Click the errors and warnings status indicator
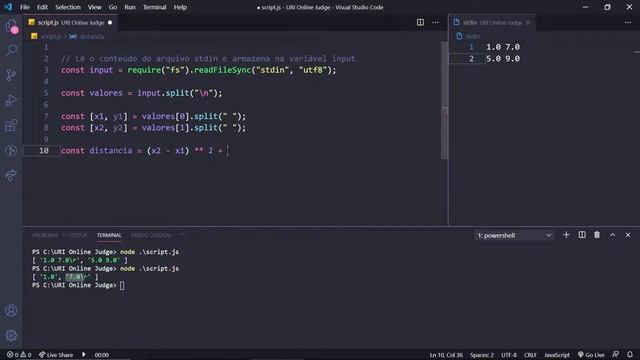This screenshot has height=360, width=640. pyautogui.click(x=19, y=355)
